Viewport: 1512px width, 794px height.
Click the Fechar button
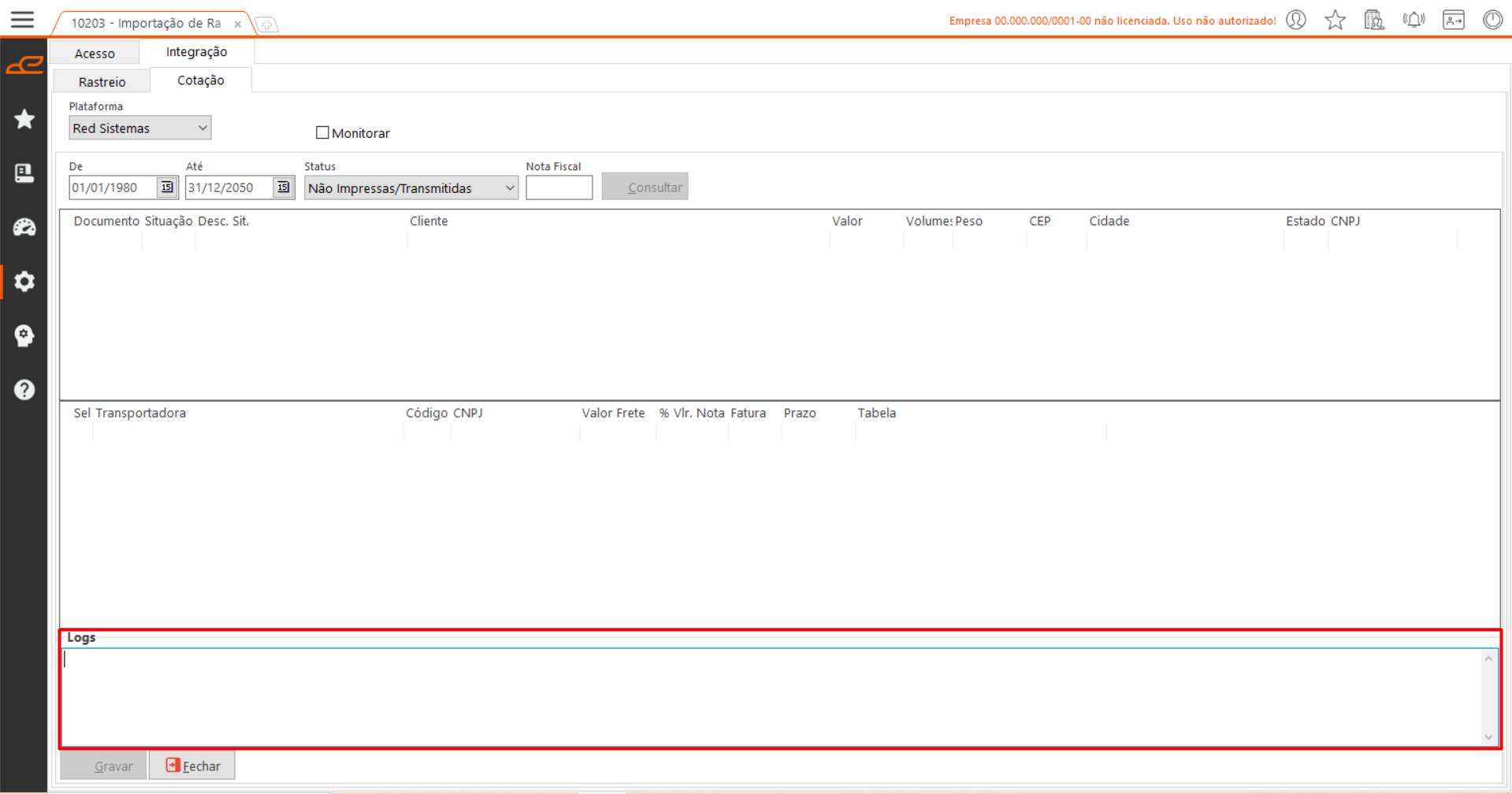pos(192,766)
